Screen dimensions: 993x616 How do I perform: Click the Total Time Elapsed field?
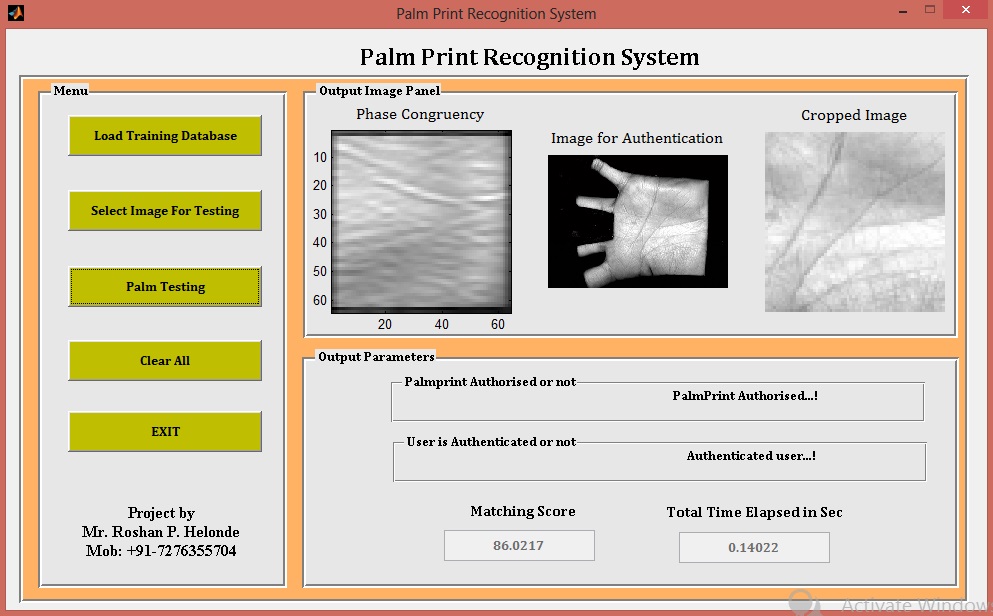click(754, 547)
